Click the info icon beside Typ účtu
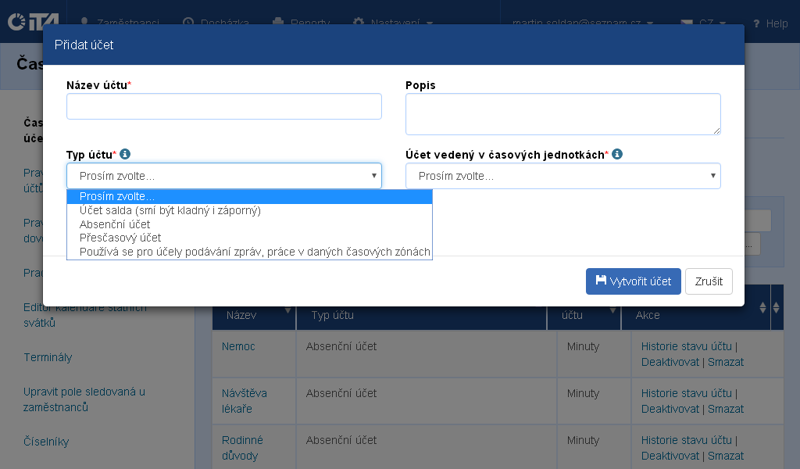 (125, 155)
